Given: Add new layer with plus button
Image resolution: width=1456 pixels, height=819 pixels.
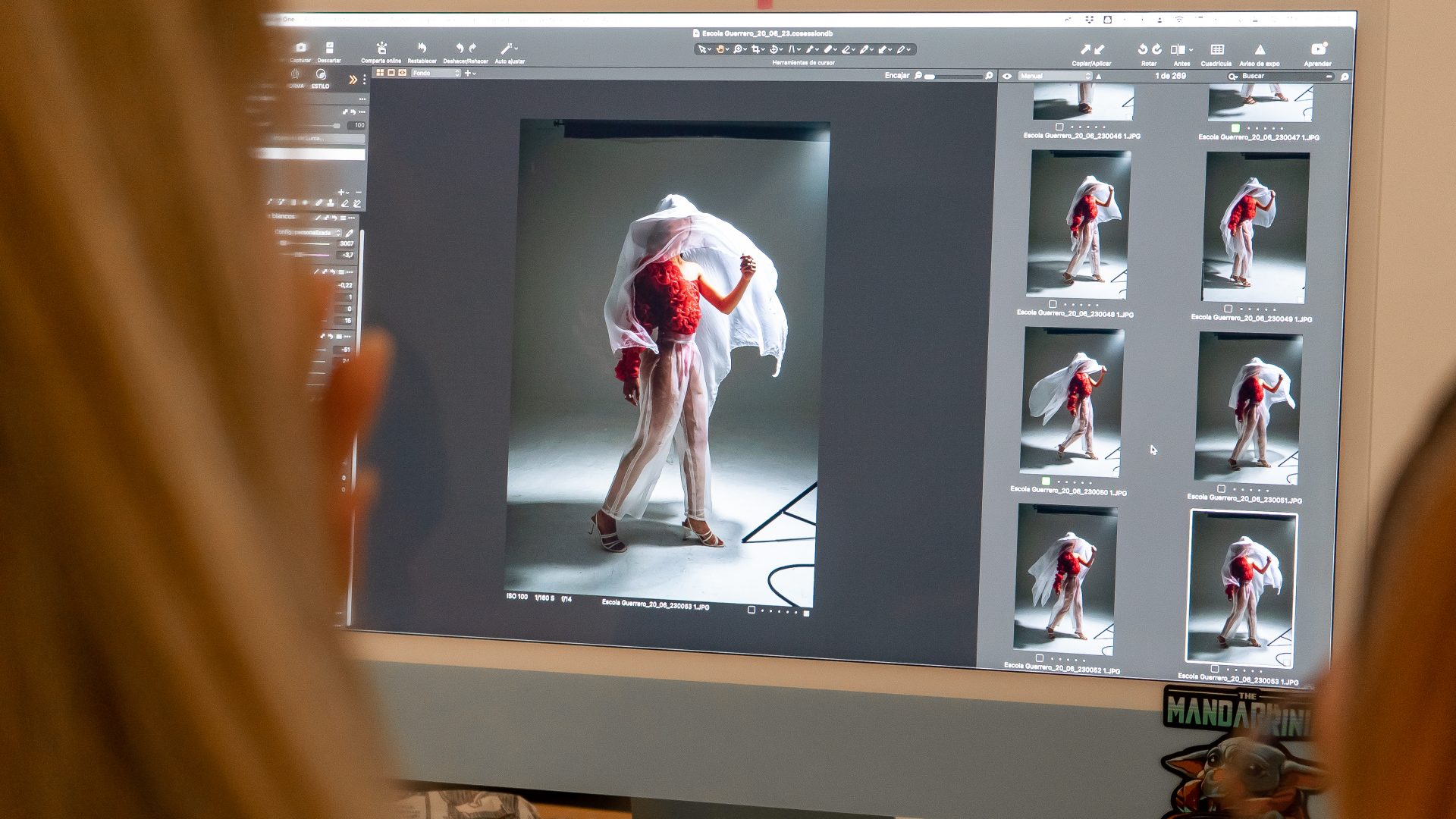Looking at the screenshot, I should pyautogui.click(x=468, y=73).
